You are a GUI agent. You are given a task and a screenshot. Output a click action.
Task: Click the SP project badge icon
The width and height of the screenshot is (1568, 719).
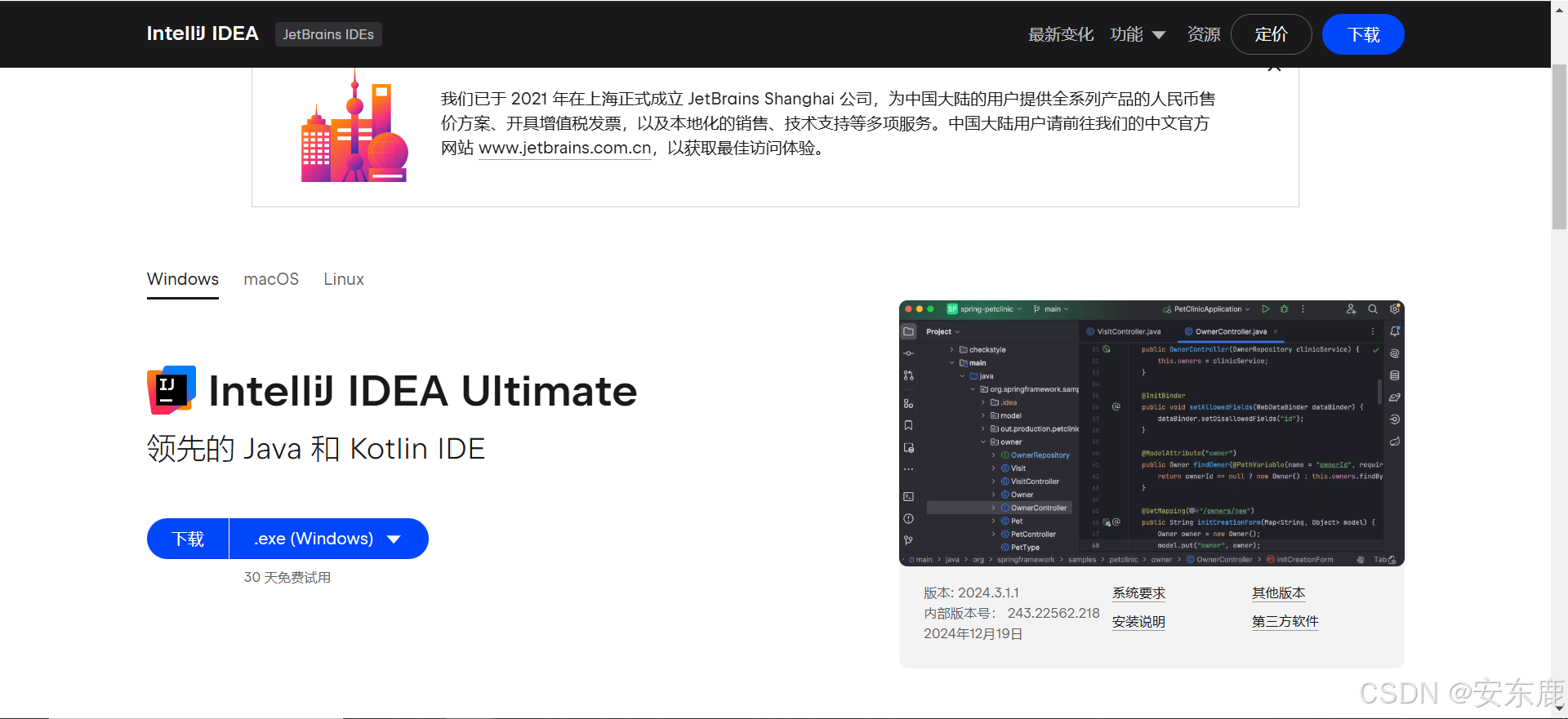tap(952, 309)
